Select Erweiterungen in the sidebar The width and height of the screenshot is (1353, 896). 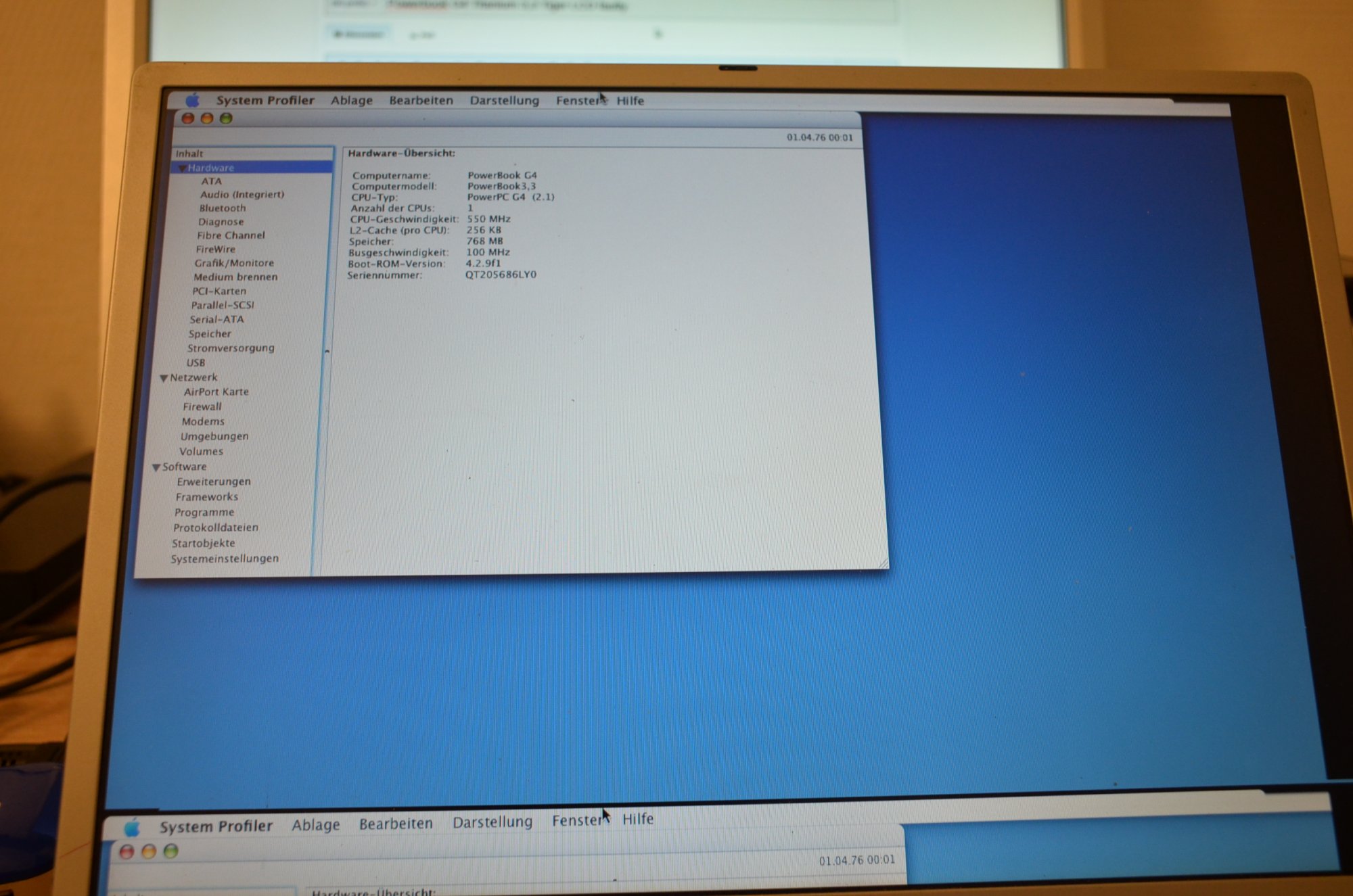(214, 482)
